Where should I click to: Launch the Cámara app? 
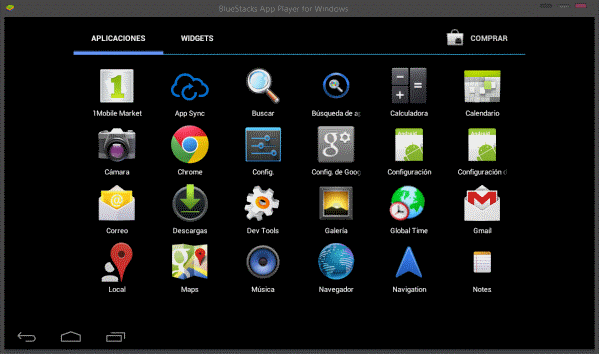pos(117,145)
